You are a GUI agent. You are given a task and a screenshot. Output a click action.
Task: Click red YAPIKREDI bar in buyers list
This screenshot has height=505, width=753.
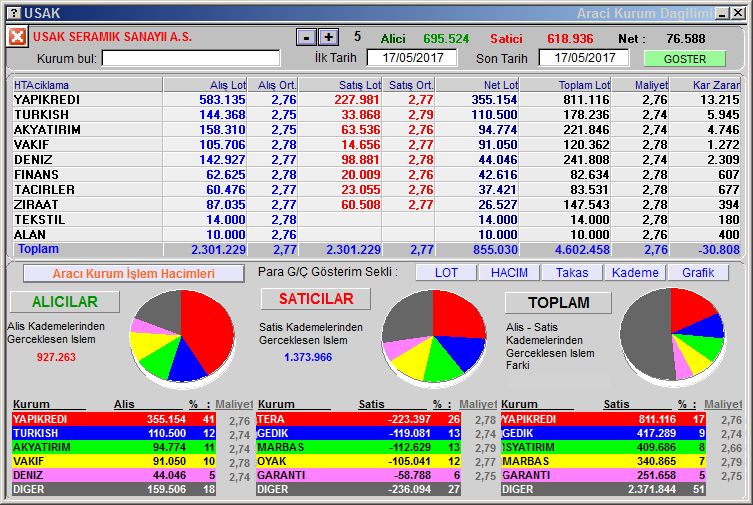click(x=114, y=419)
